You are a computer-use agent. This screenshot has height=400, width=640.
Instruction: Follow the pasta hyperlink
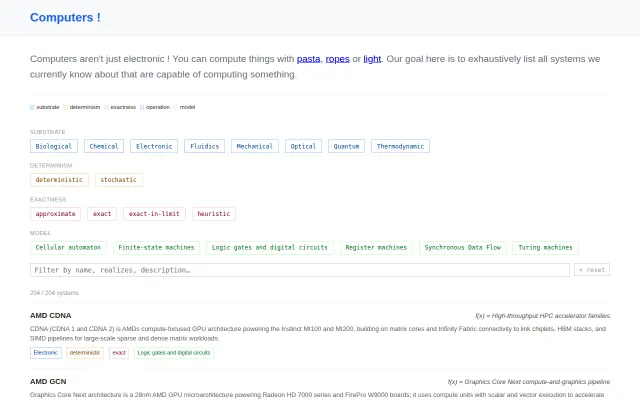click(x=309, y=59)
